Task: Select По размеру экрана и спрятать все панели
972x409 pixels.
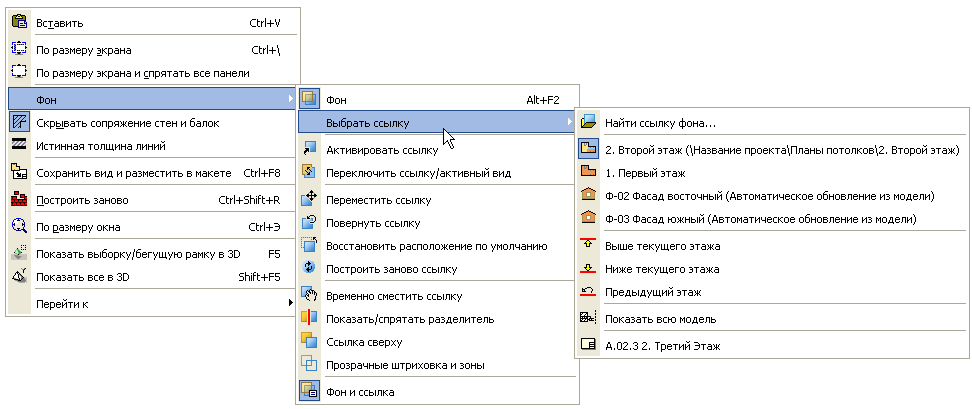Action: pos(151,73)
